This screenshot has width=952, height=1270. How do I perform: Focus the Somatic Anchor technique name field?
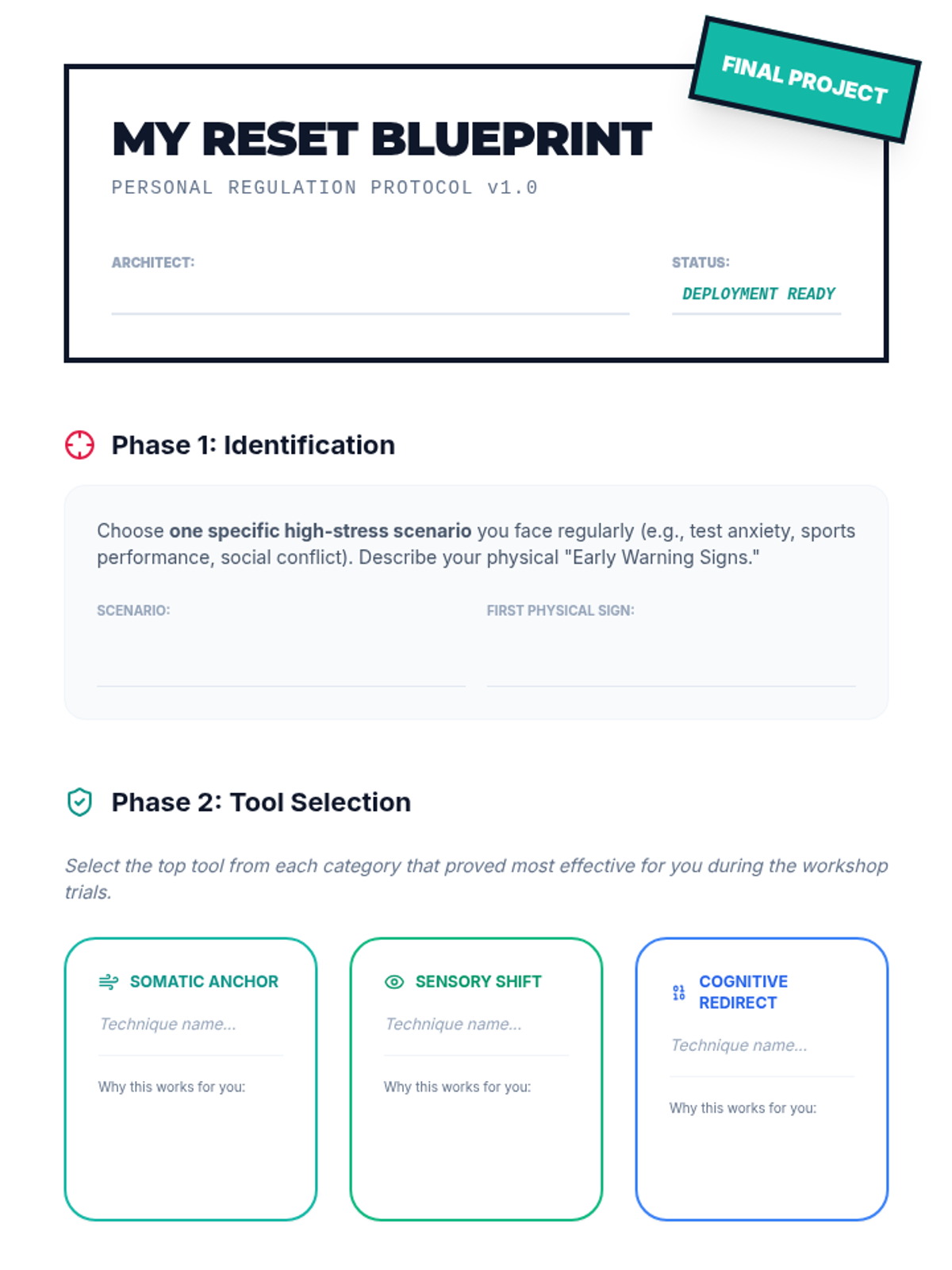(190, 1029)
